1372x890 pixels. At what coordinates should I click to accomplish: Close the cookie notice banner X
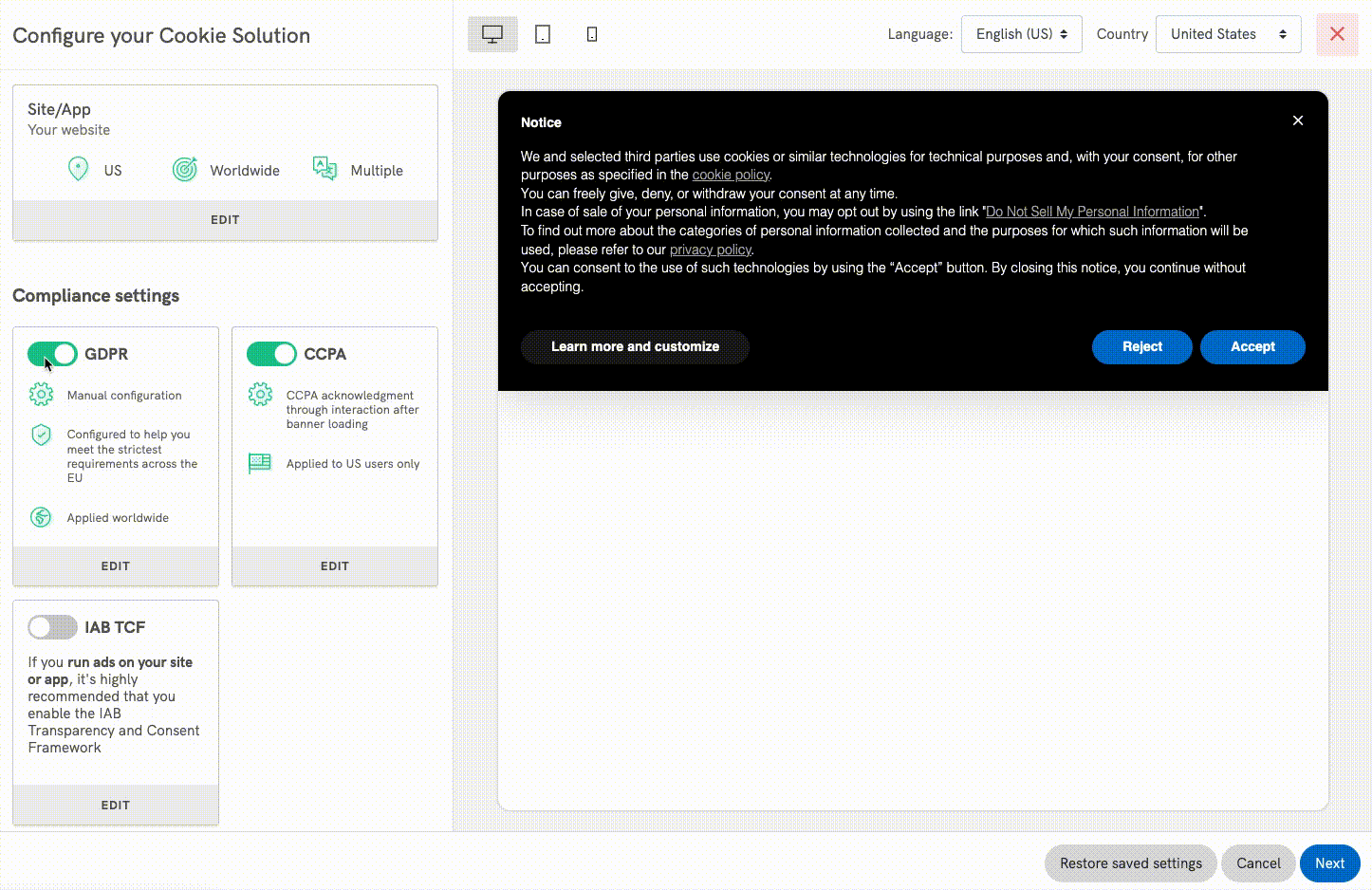pos(1298,121)
